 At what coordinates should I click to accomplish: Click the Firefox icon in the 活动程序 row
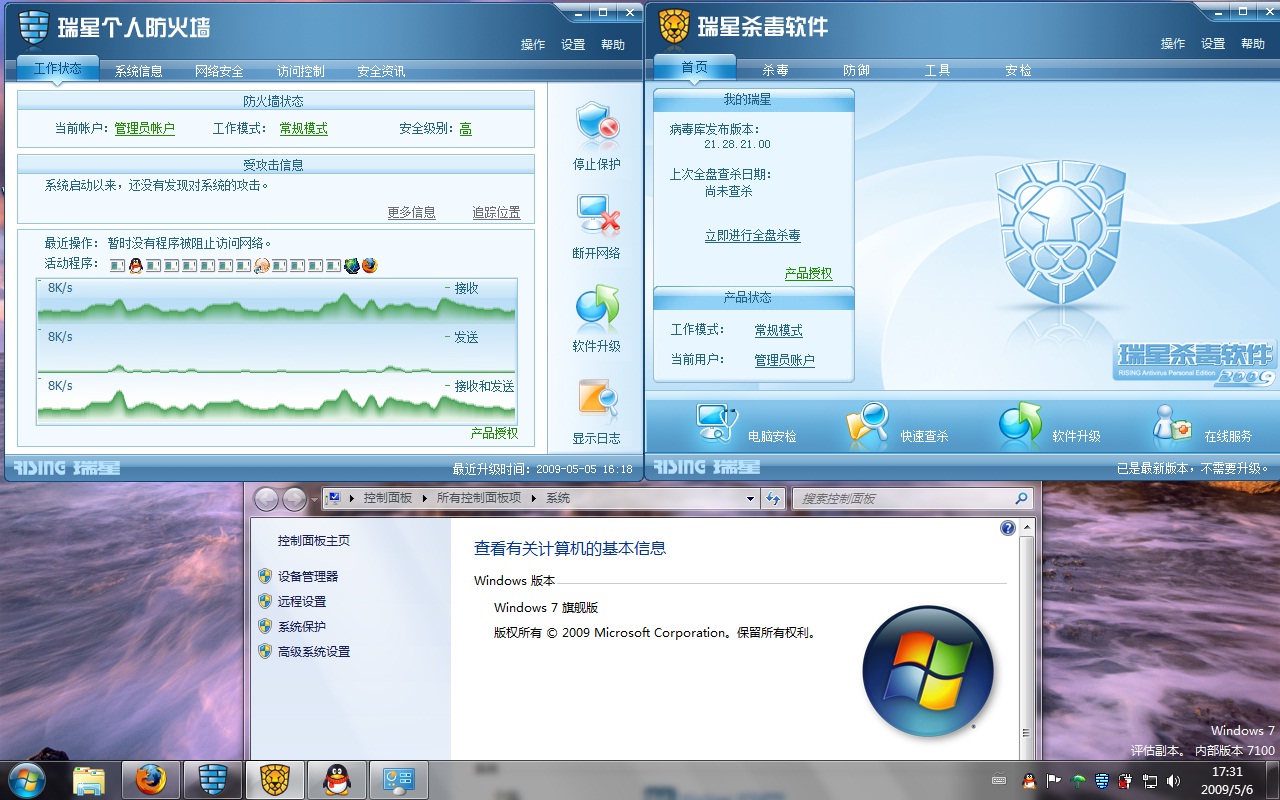(x=369, y=265)
